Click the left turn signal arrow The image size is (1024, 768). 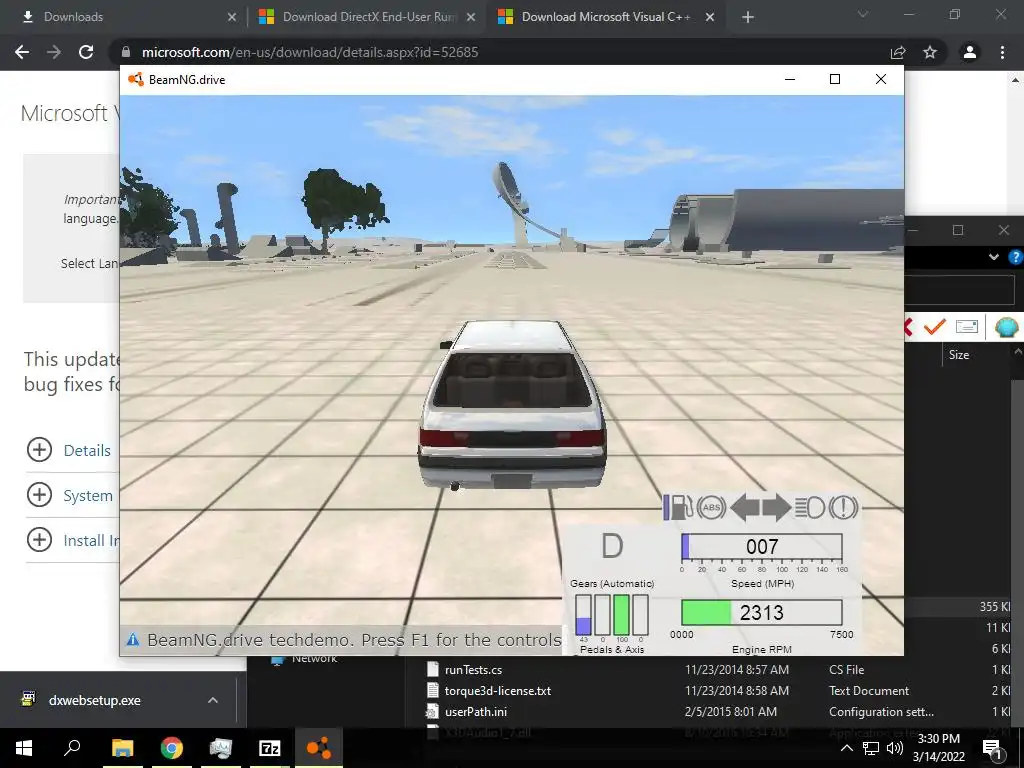coord(744,507)
